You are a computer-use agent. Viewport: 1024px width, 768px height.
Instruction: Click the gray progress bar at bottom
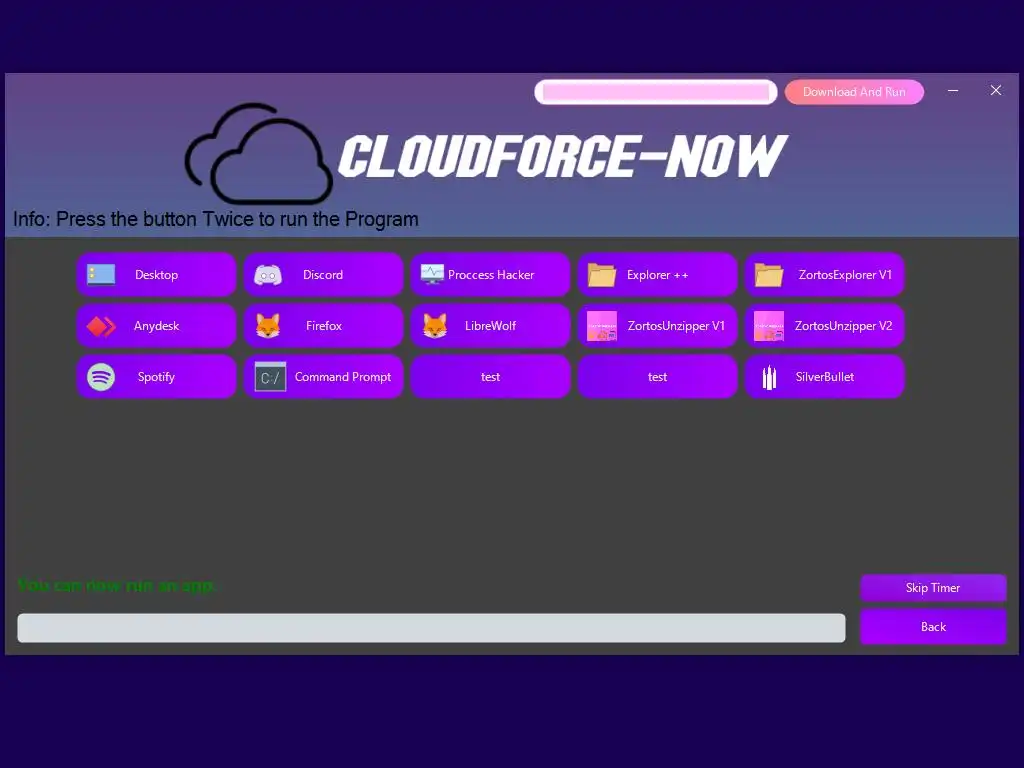tap(431, 628)
